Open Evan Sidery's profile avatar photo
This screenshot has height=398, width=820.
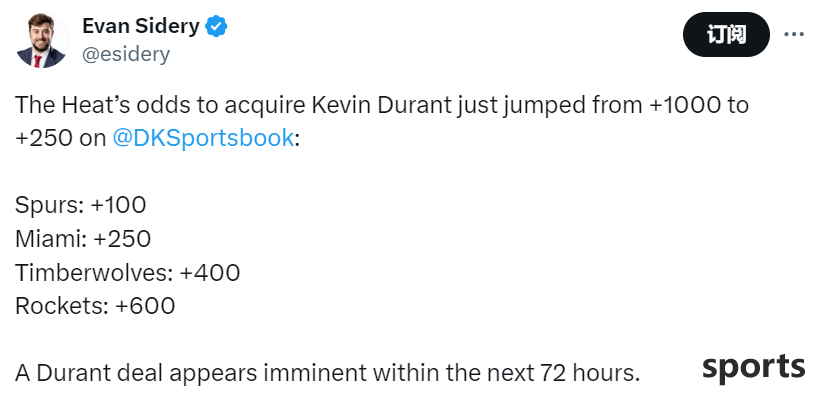[x=42, y=40]
